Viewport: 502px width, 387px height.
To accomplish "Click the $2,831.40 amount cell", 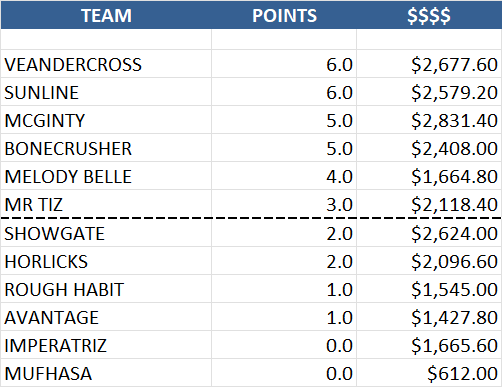I will coord(429,120).
